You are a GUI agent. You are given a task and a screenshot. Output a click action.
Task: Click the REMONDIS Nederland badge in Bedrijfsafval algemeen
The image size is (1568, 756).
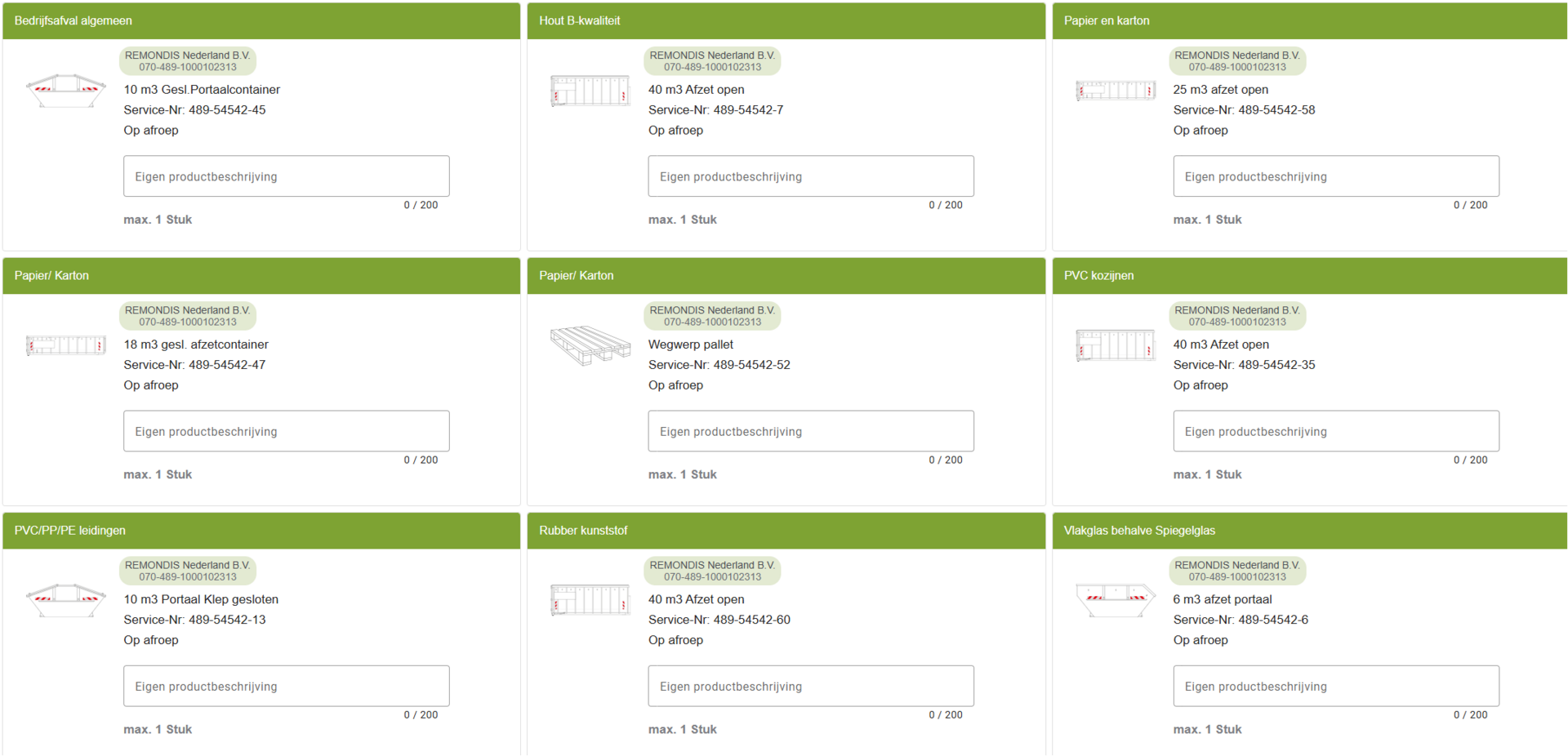[x=187, y=61]
